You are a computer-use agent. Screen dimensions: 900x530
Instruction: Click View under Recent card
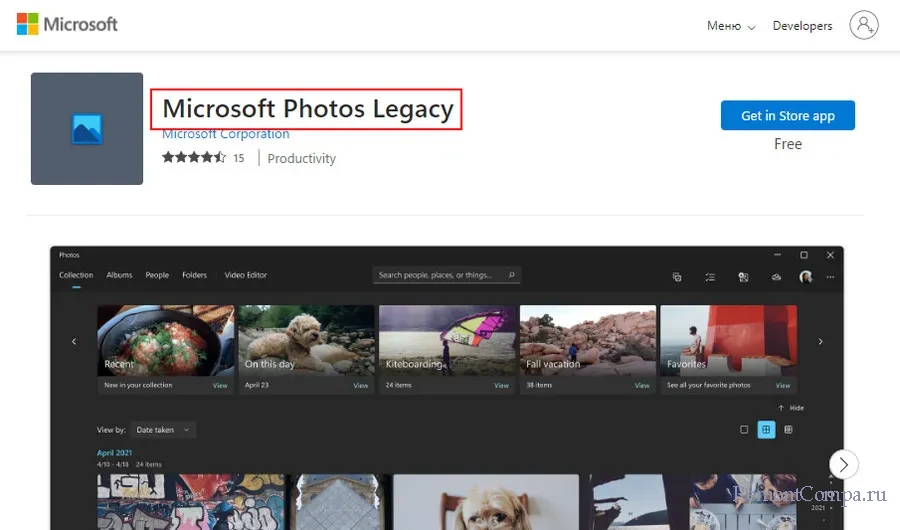point(220,385)
